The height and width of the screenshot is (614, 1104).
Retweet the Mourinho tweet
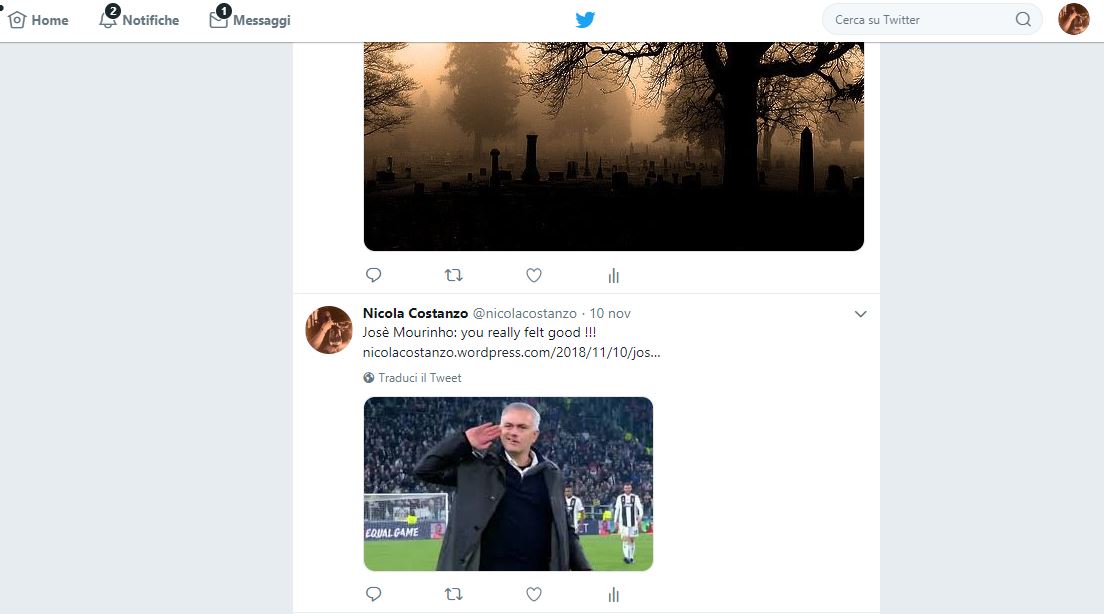coord(453,594)
